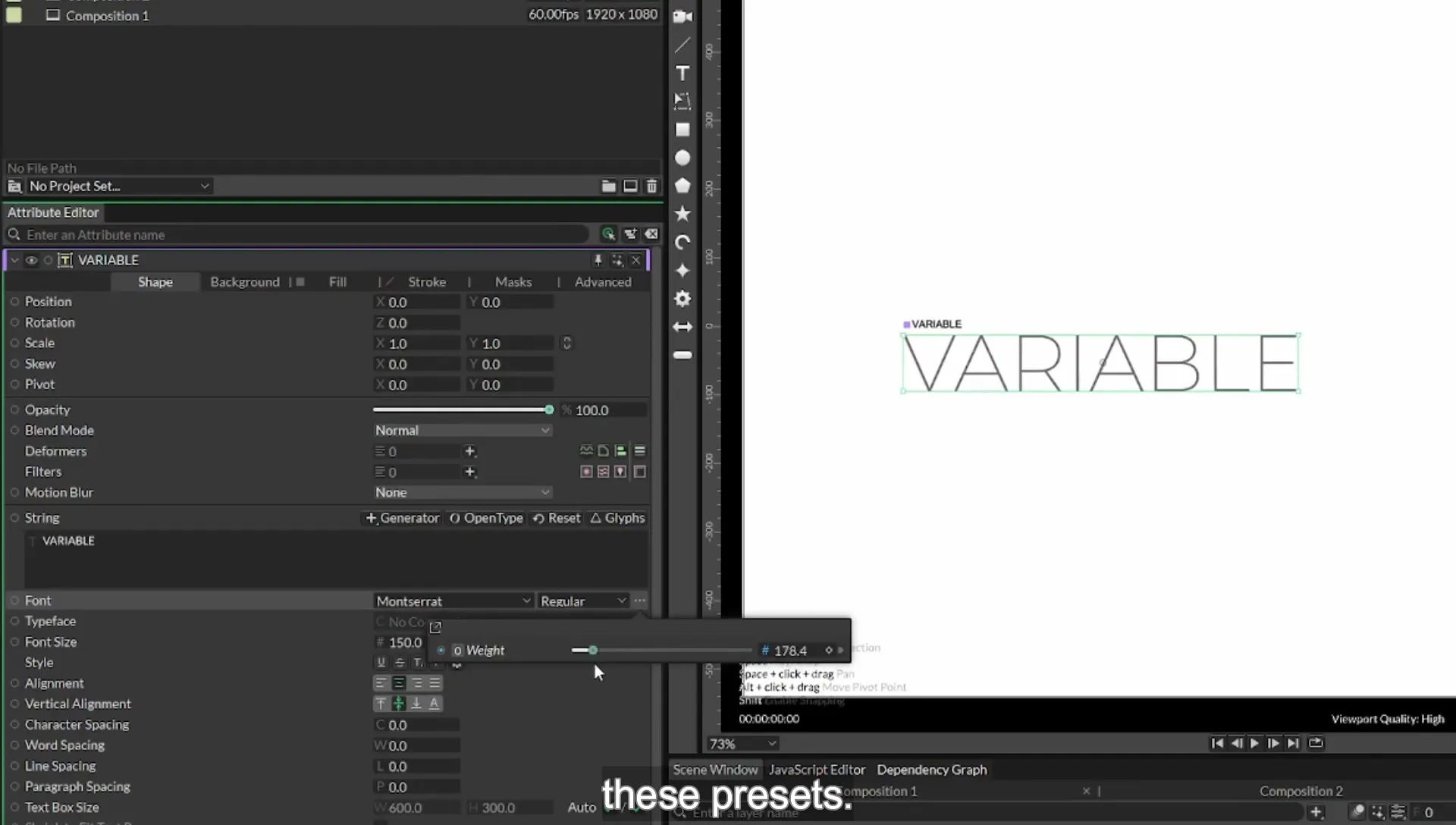The width and height of the screenshot is (1456, 825).
Task: Collapse the VARIABLE layer attributes
Action: [14, 260]
